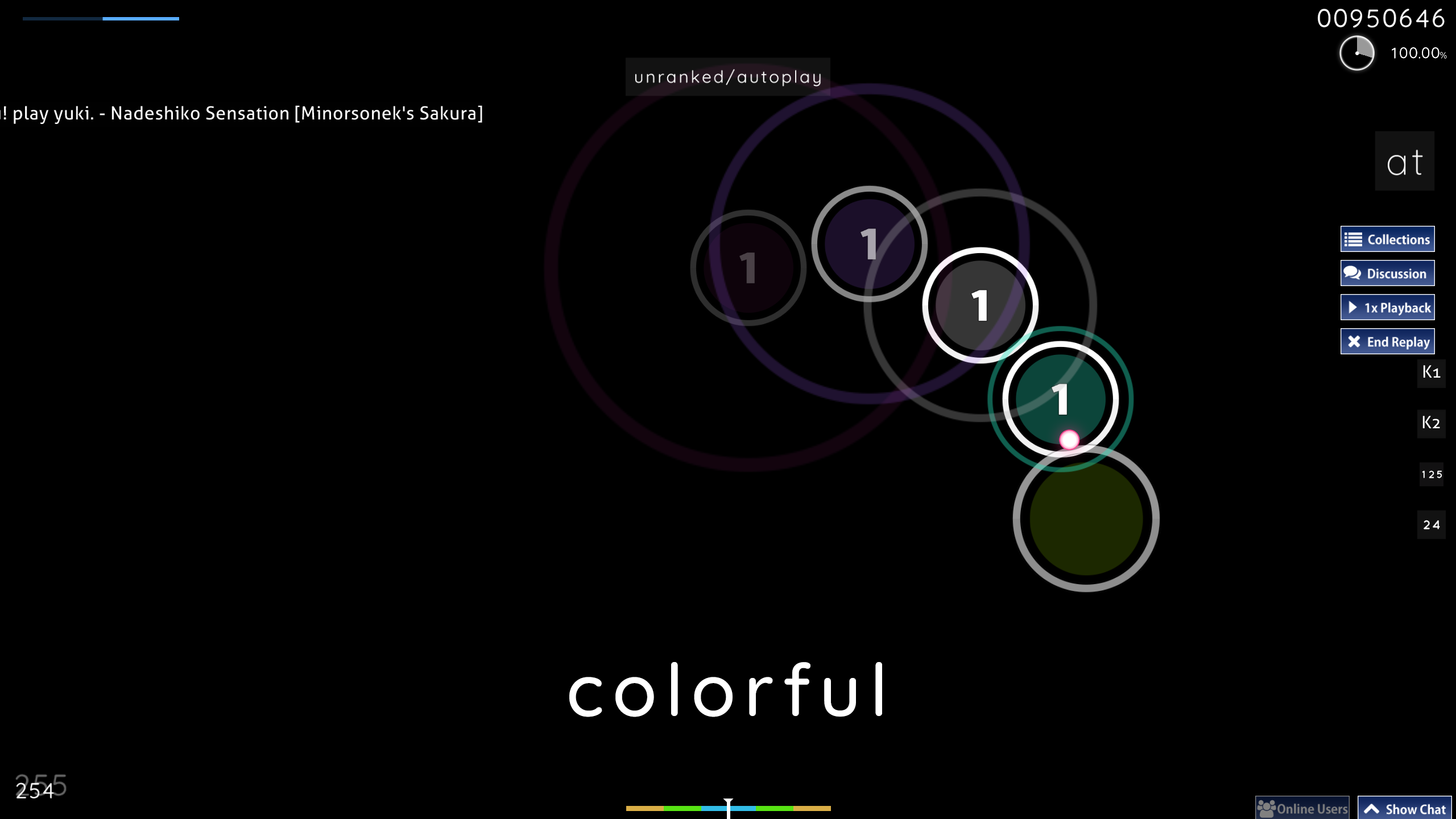Click End Replay to stop playback

[x=1388, y=341]
